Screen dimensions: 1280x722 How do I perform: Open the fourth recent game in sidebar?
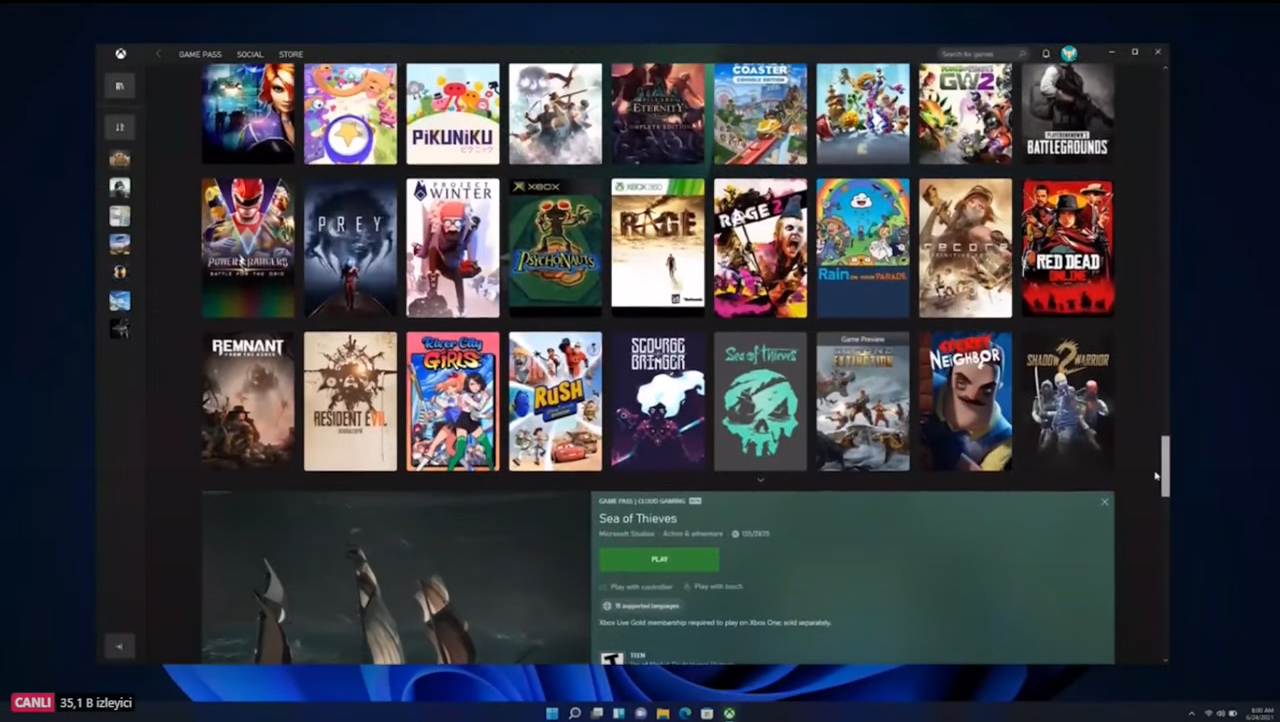point(120,243)
